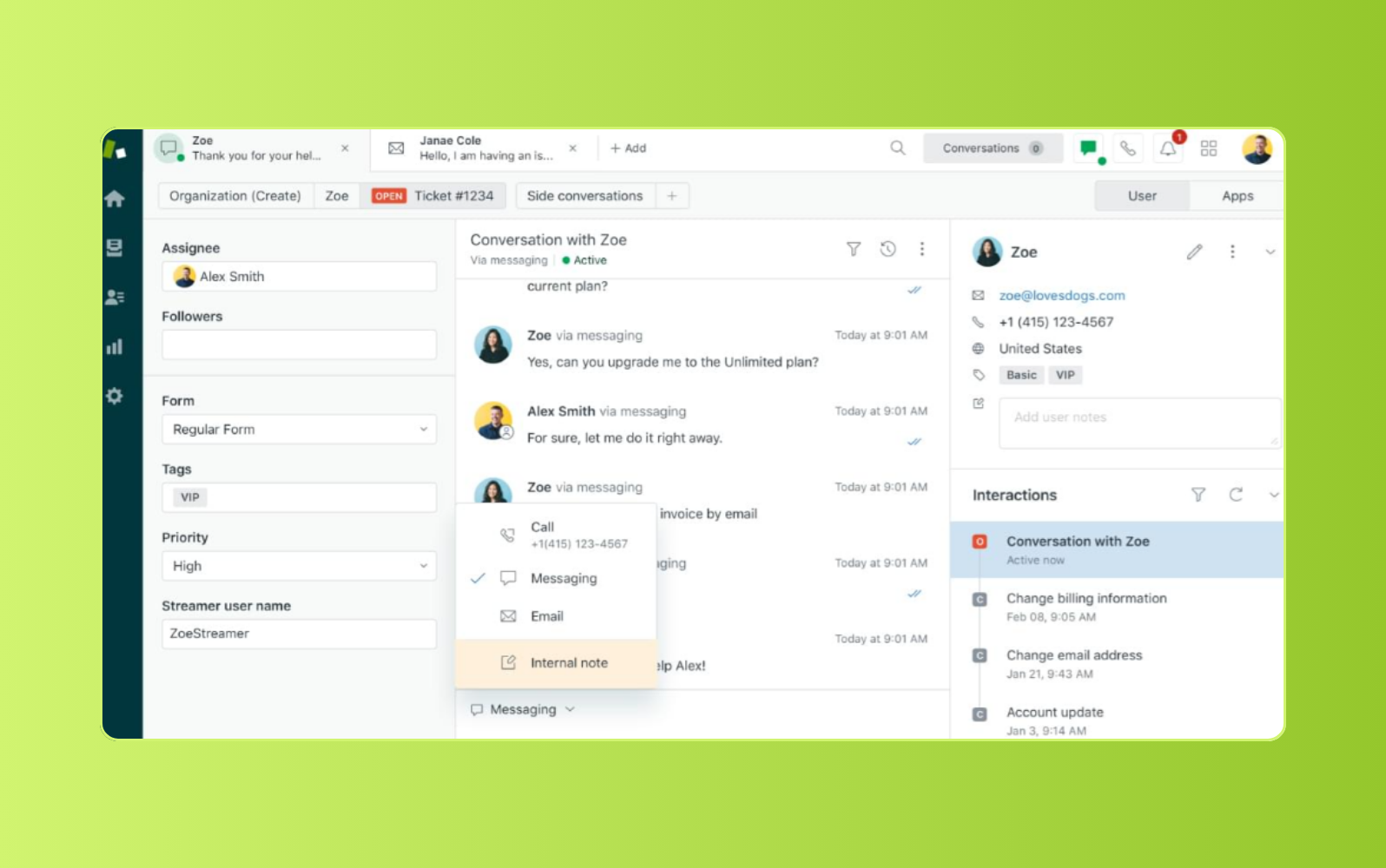Click the VIP tag on Zoe's profile
The image size is (1386, 868).
[x=1066, y=375]
